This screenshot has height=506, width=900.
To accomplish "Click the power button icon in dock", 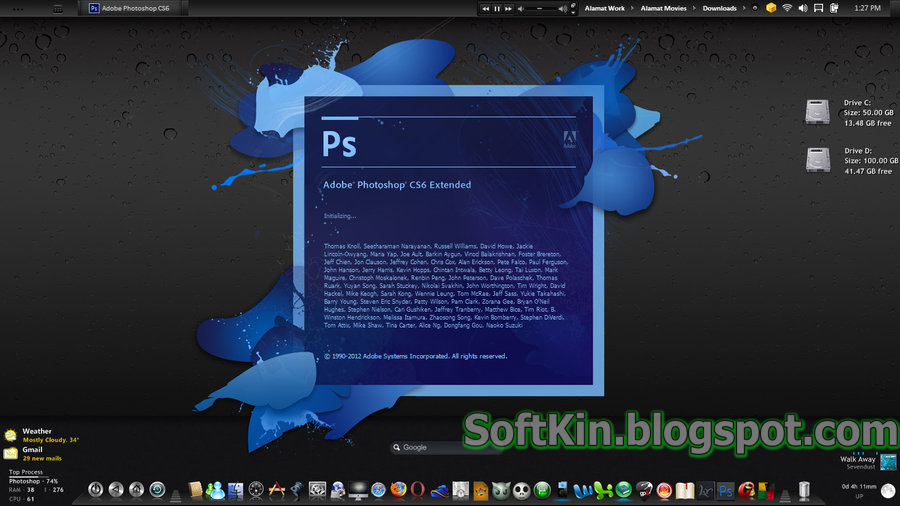I will pyautogui.click(x=95, y=489).
